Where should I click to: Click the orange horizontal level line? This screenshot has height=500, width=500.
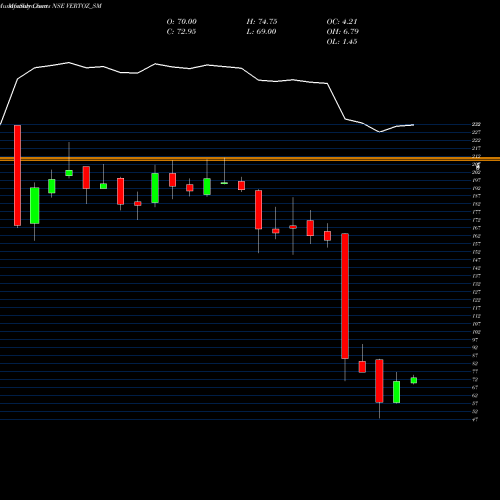[x=250, y=159]
